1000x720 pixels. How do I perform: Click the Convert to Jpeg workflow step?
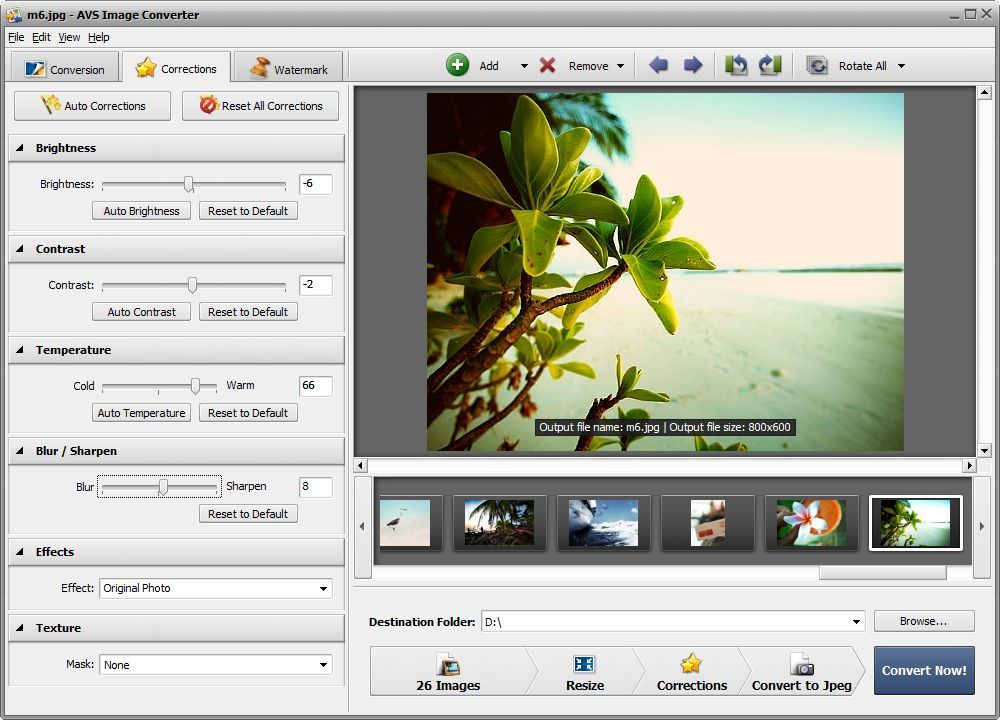[x=801, y=671]
